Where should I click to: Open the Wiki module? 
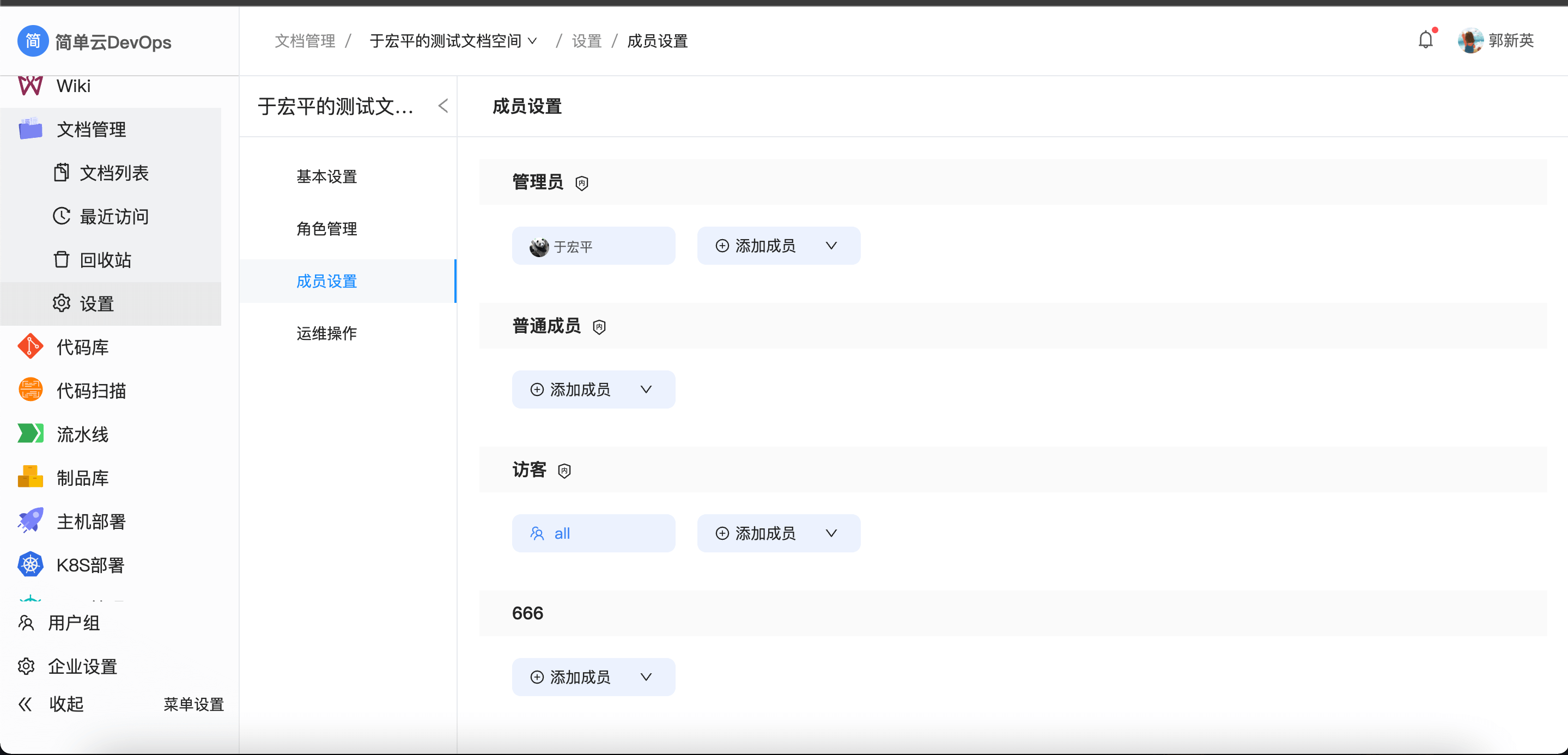point(74,85)
